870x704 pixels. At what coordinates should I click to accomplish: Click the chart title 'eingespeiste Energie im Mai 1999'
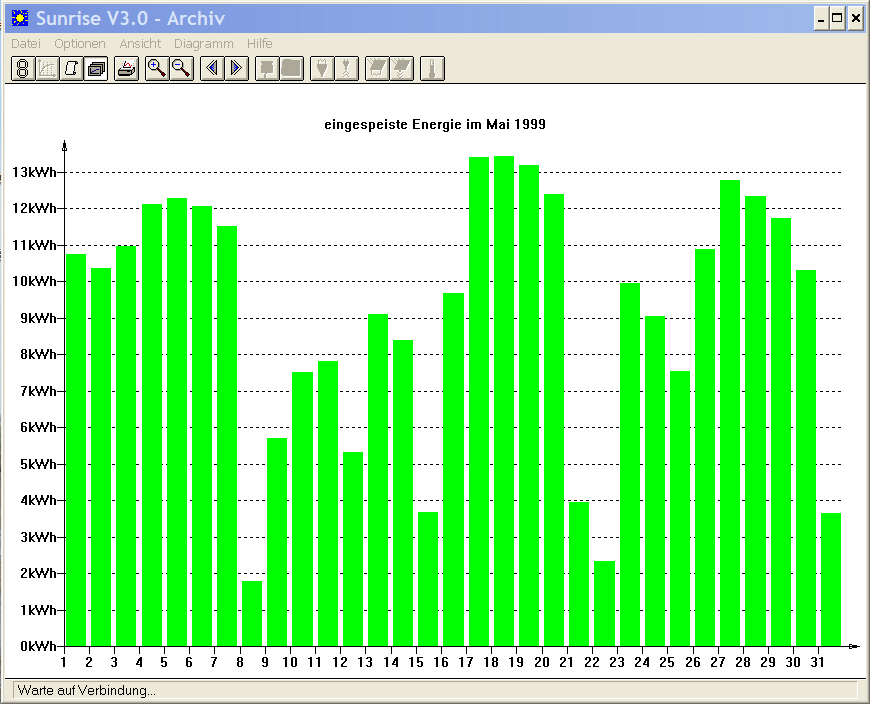tap(434, 124)
